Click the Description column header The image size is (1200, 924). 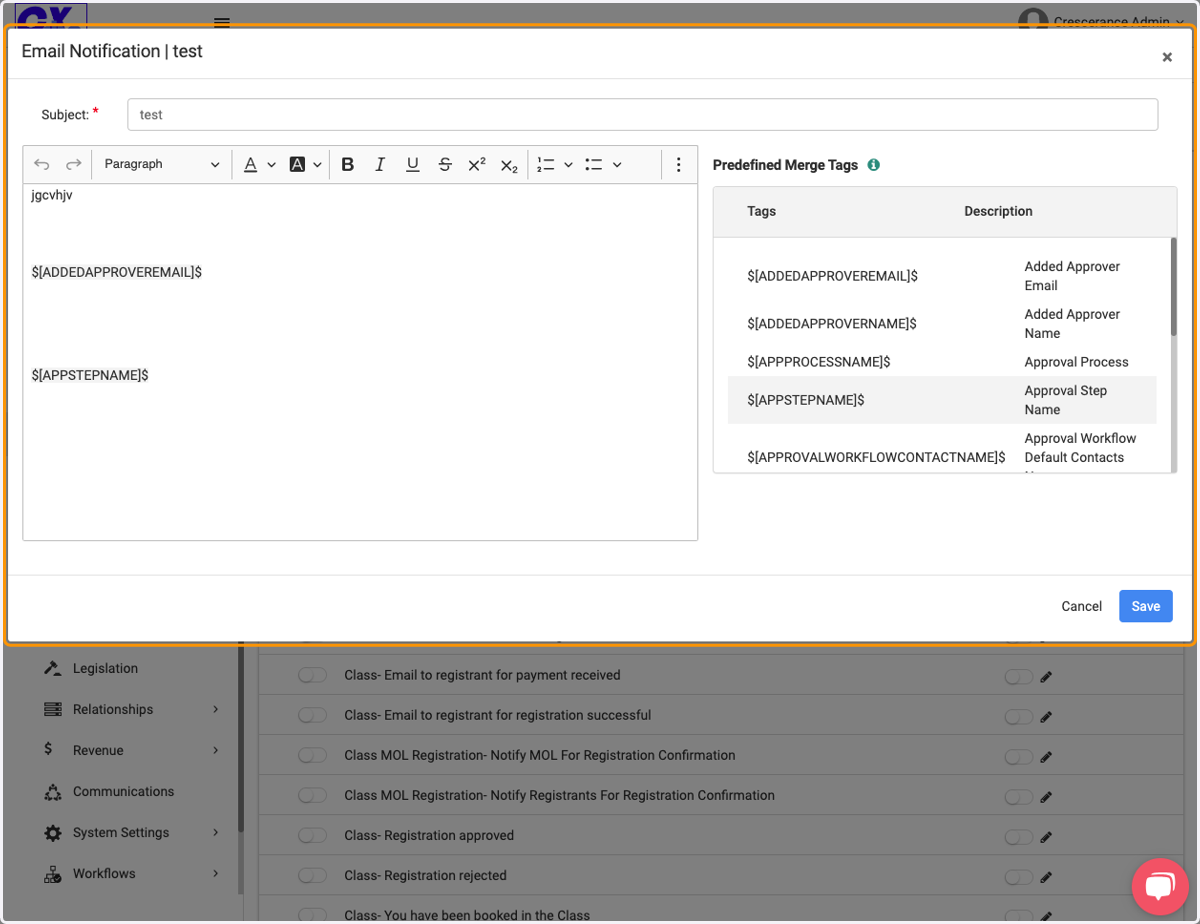998,211
